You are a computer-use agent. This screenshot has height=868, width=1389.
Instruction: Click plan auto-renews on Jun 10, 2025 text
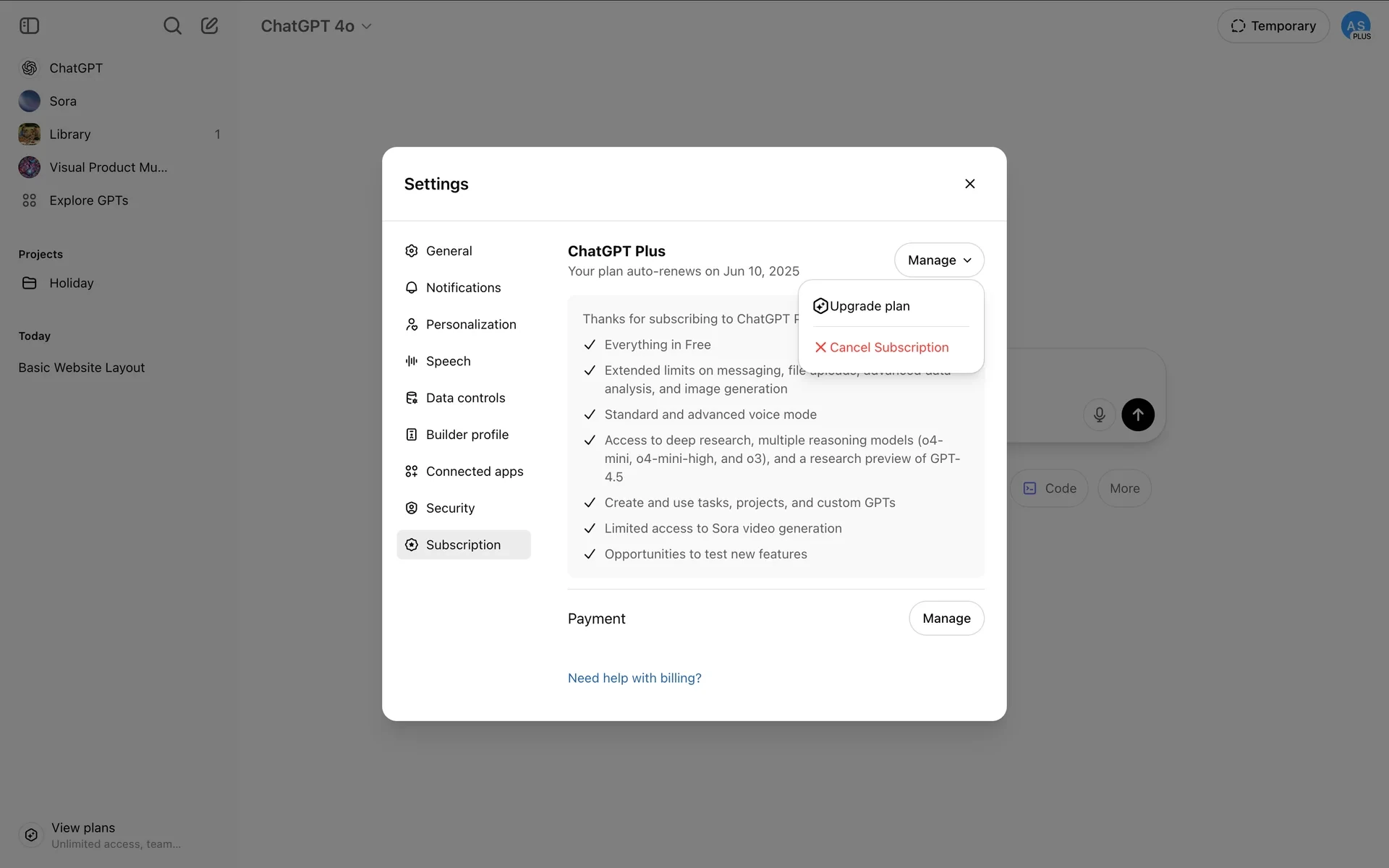click(684, 271)
